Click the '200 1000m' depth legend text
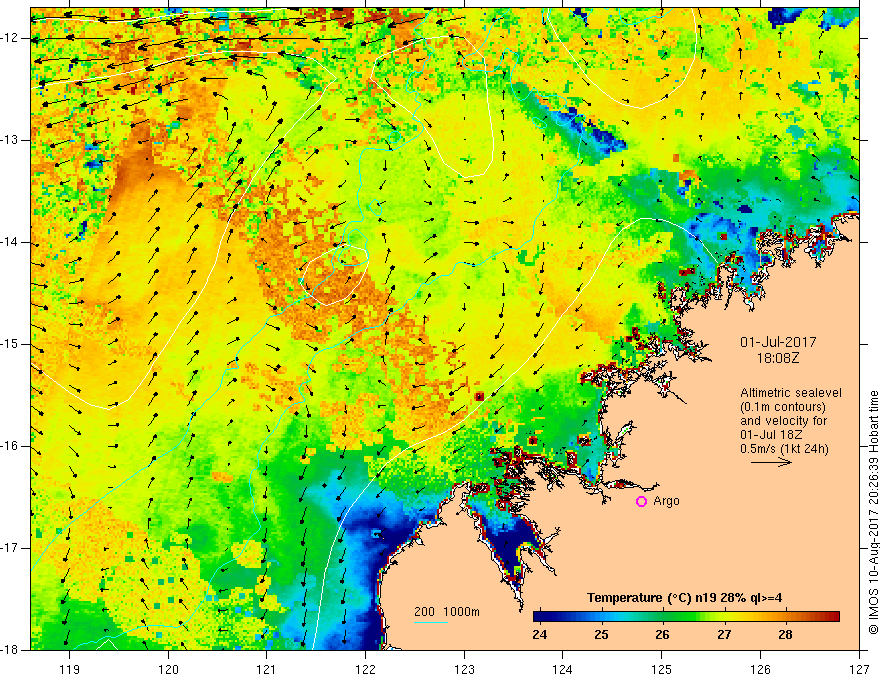 tap(447, 611)
